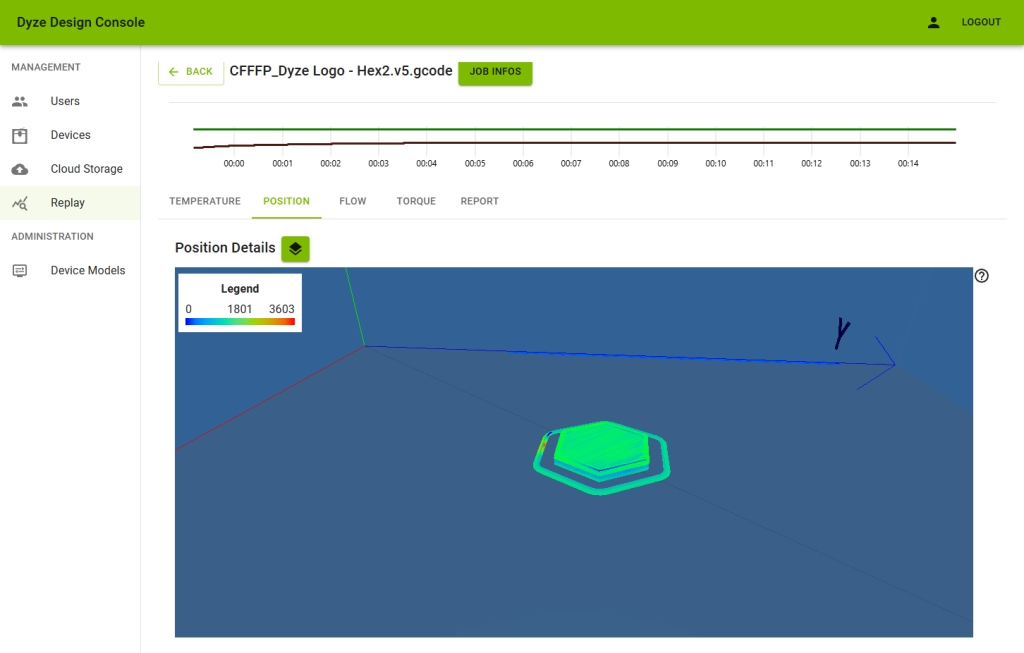Click the Devices box icon
The height and width of the screenshot is (653, 1024).
(x=20, y=135)
